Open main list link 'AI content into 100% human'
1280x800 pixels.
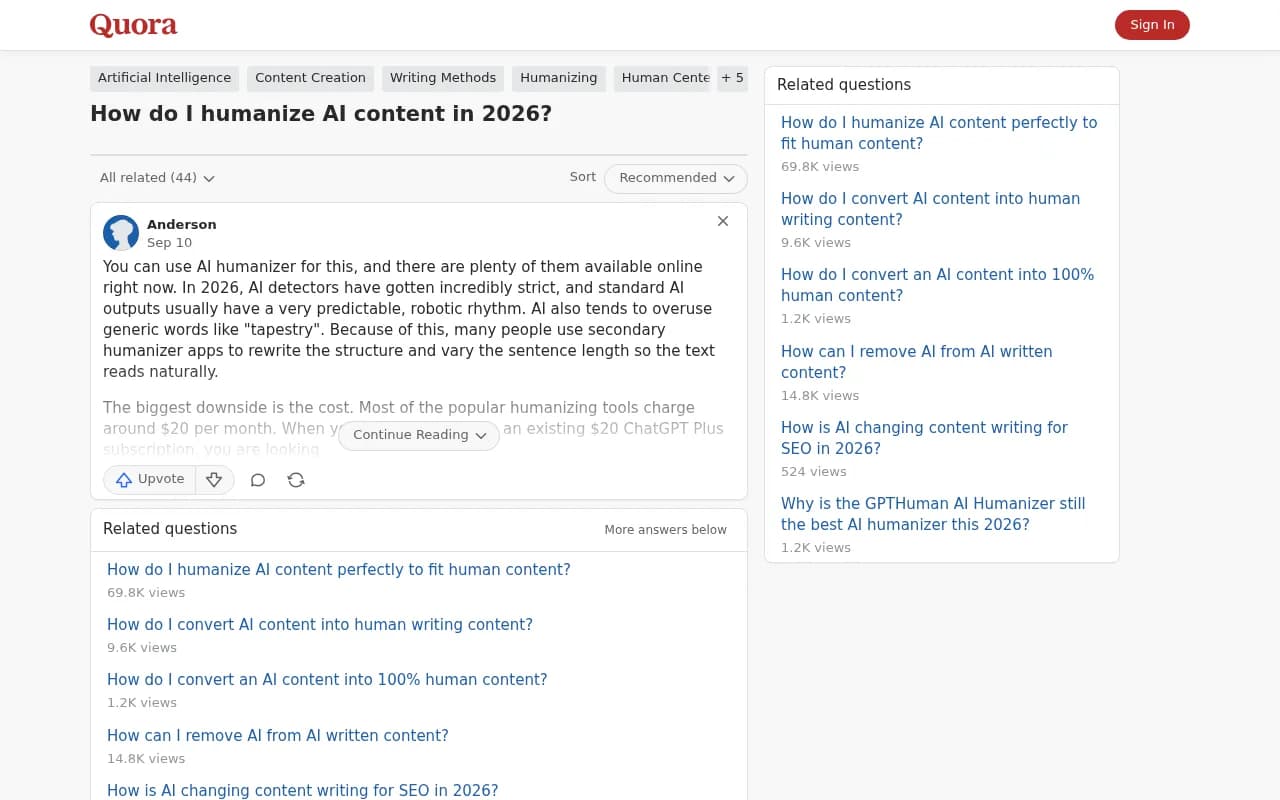pos(327,680)
